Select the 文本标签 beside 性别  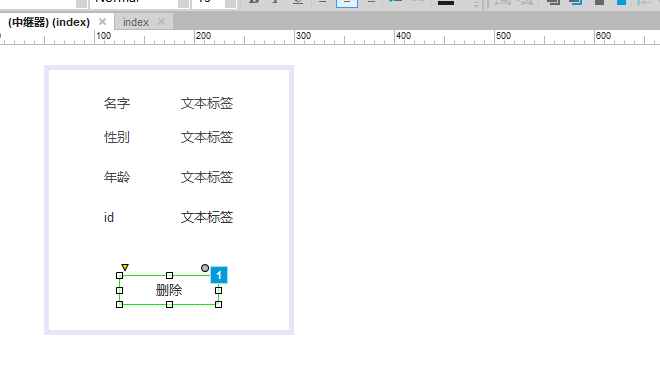(x=207, y=137)
